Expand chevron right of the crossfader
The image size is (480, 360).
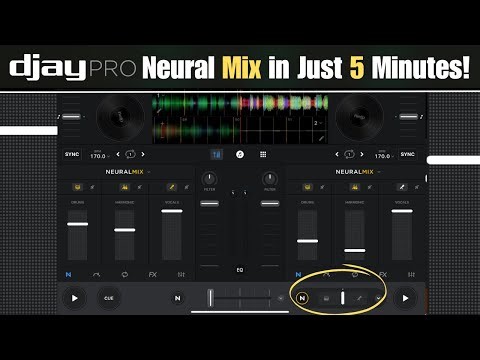coord(281,298)
